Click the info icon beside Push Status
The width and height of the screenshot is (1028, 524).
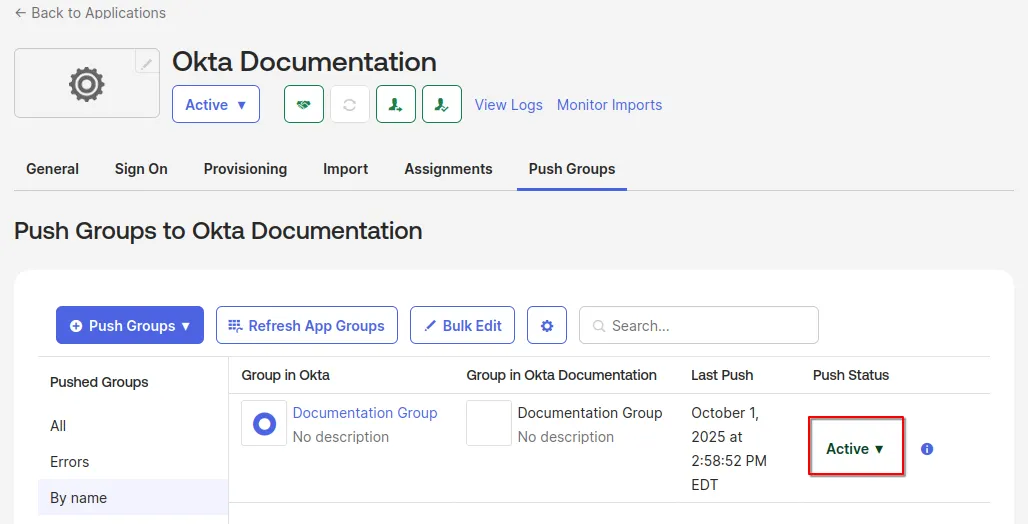(927, 449)
